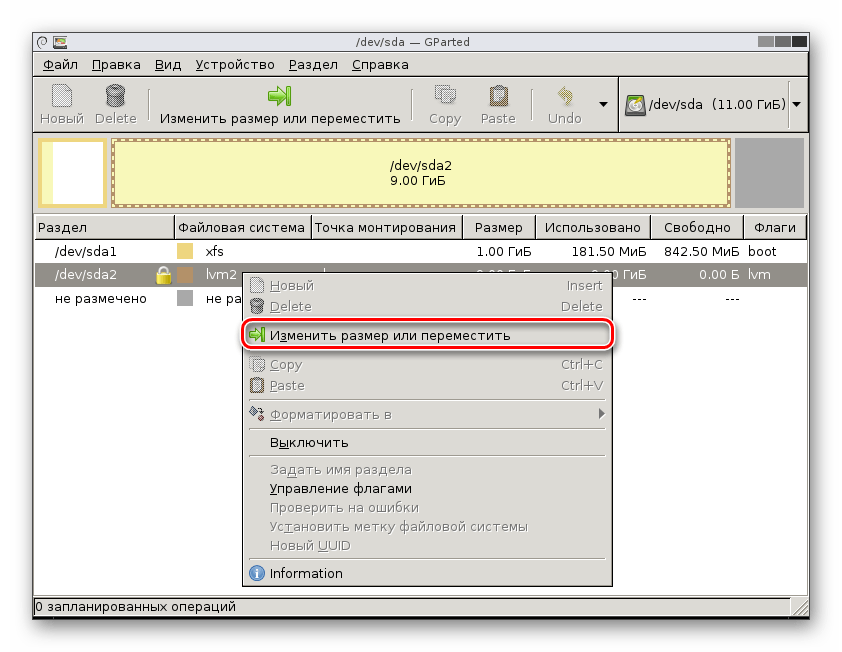Open the Undo history dropdown arrow
Screen dimensions: 842x652
coord(603,104)
